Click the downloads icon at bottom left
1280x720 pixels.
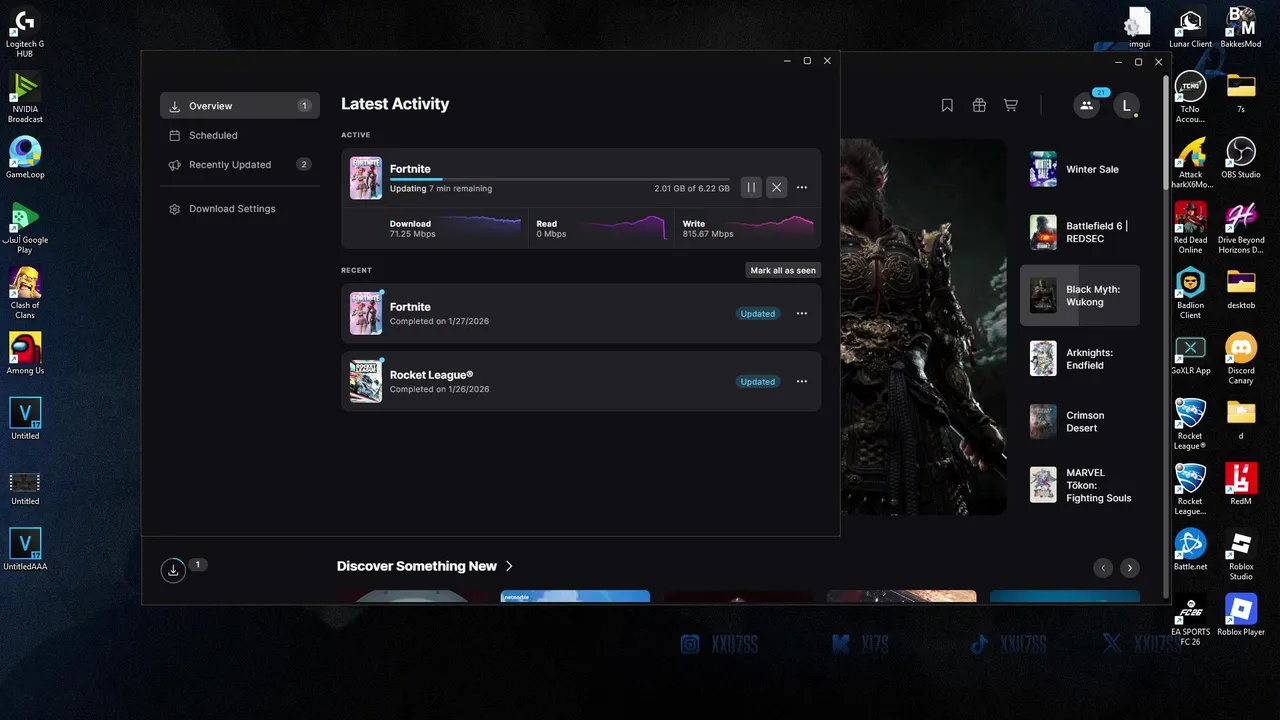click(173, 570)
